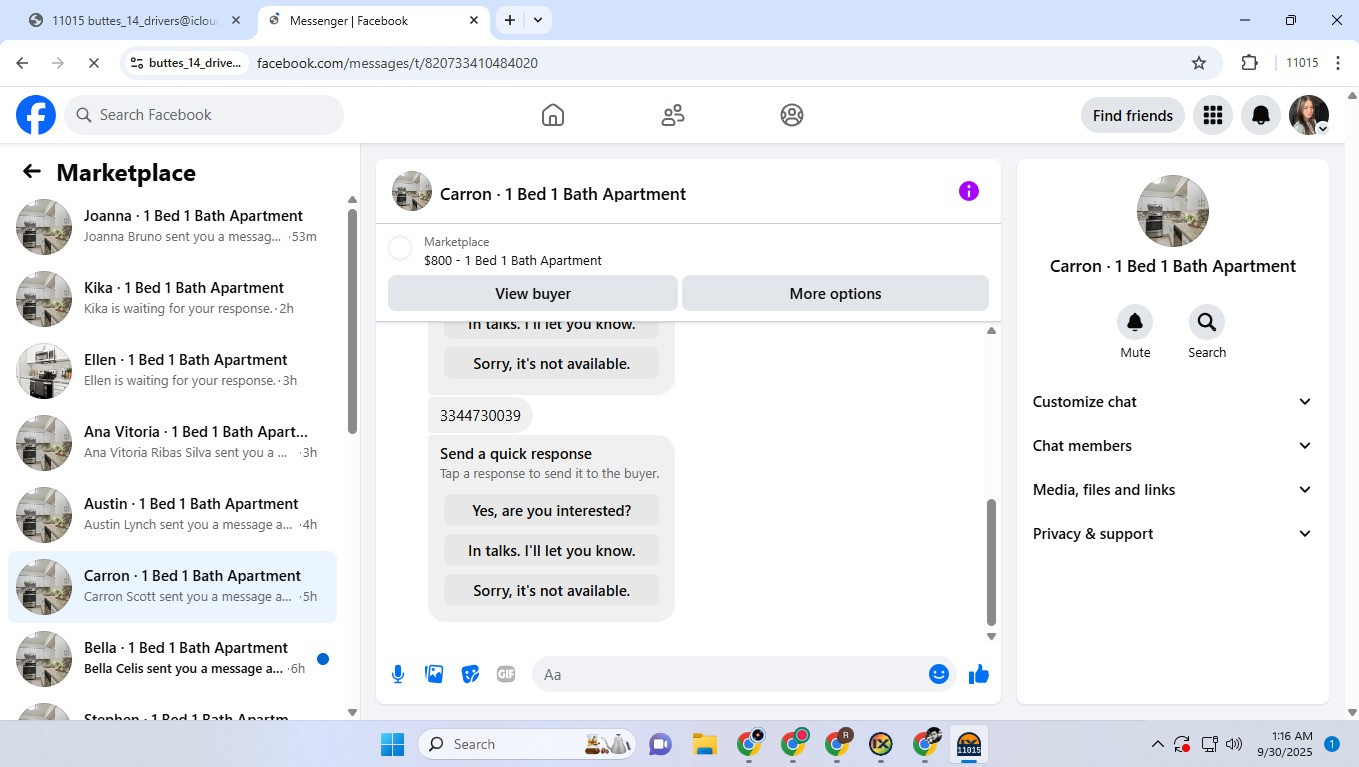Open the site info button in address bar

tap(186, 63)
